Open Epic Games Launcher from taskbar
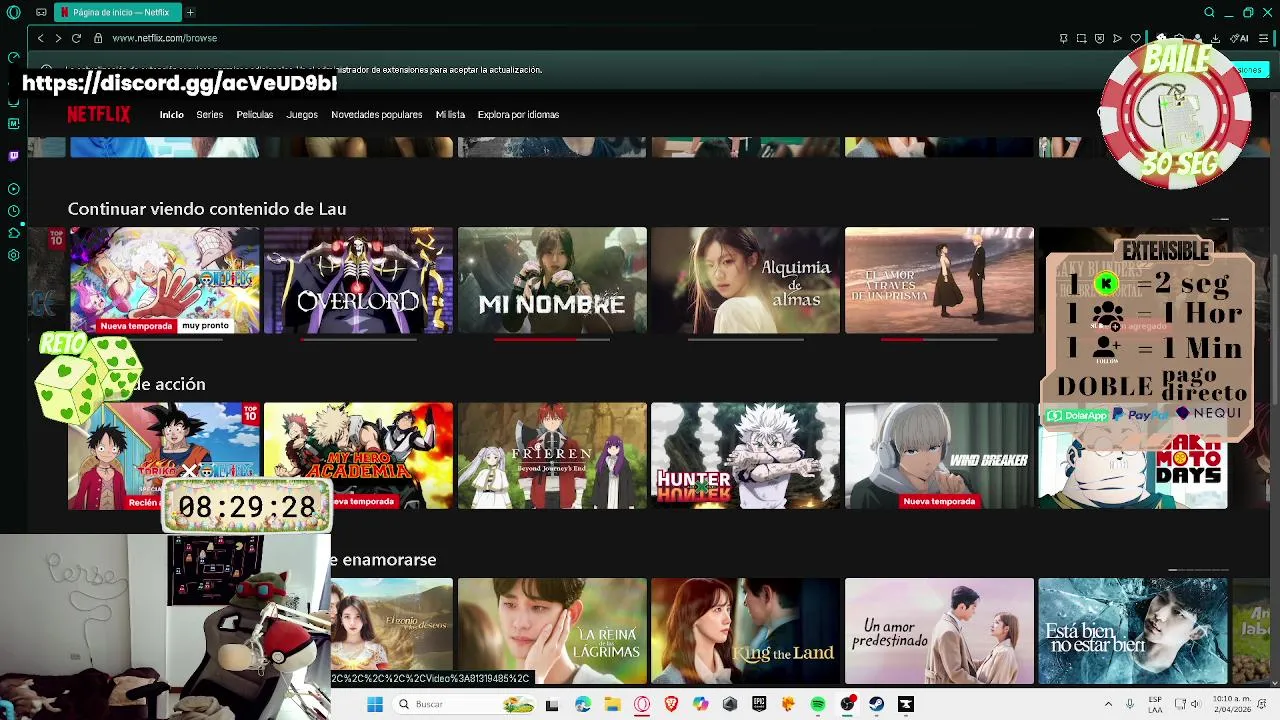 click(x=759, y=704)
